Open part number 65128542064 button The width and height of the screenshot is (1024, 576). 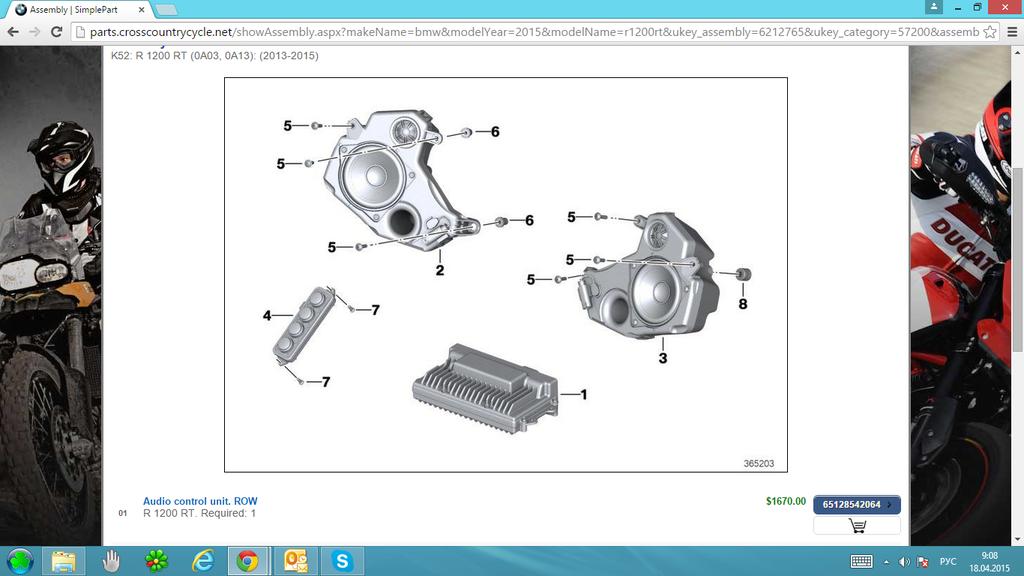coord(856,505)
